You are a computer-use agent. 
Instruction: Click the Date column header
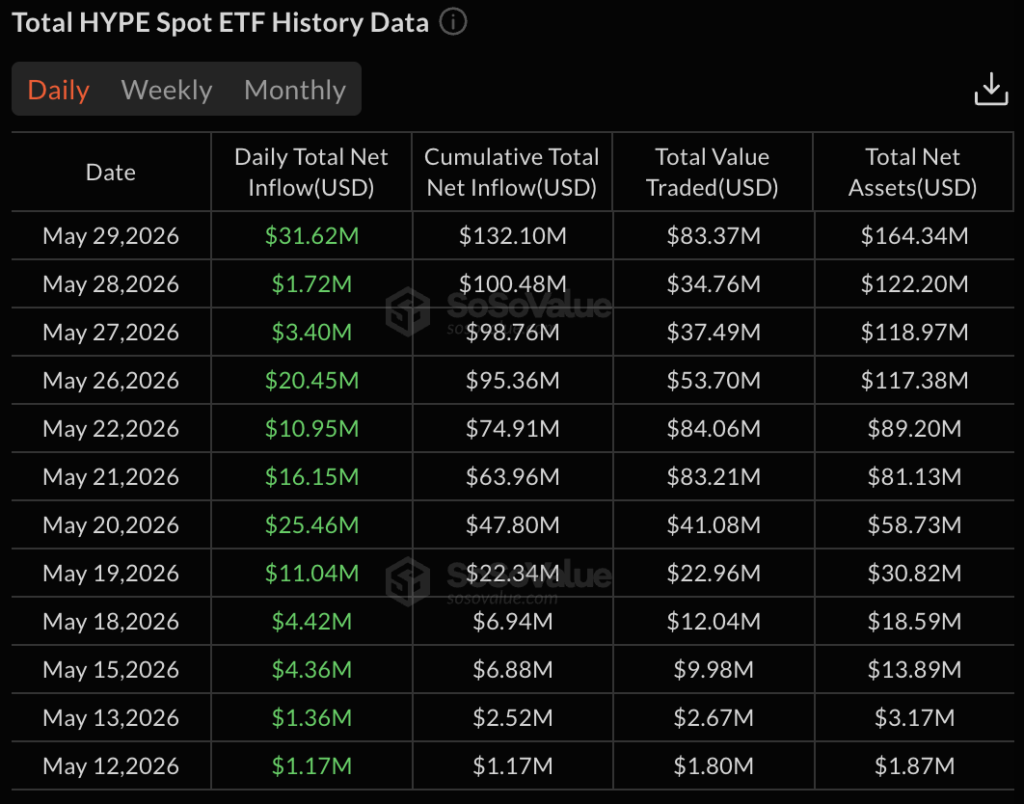pos(110,172)
